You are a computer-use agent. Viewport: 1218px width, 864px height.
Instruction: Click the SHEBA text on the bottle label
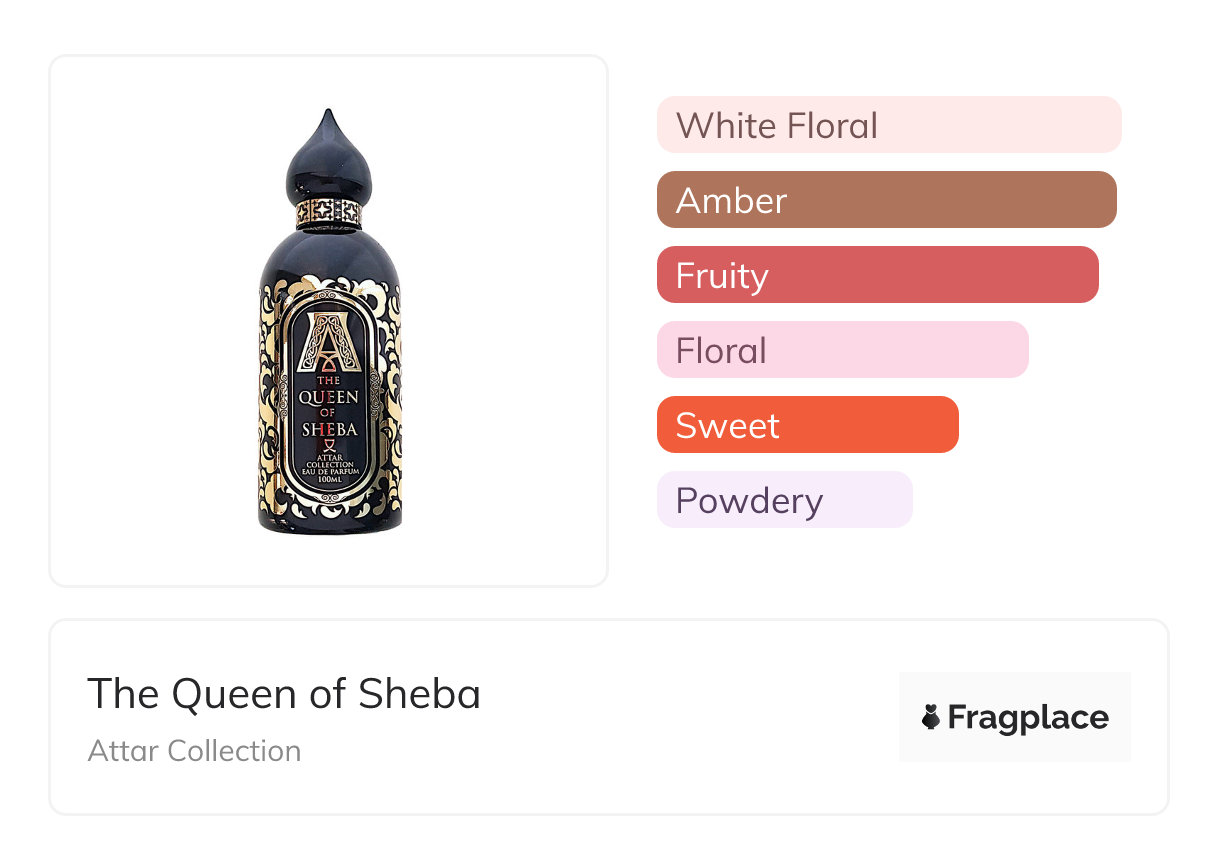(x=329, y=430)
